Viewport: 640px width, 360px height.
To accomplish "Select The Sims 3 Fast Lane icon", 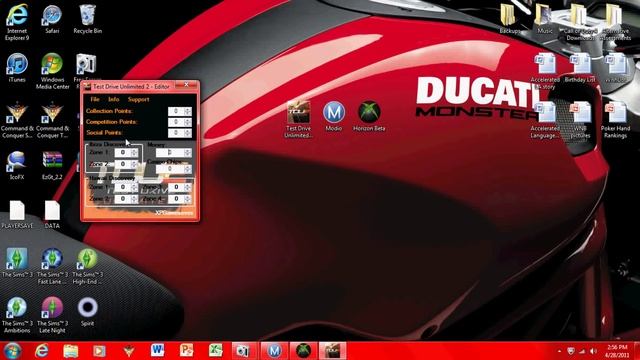I will pos(52,266).
